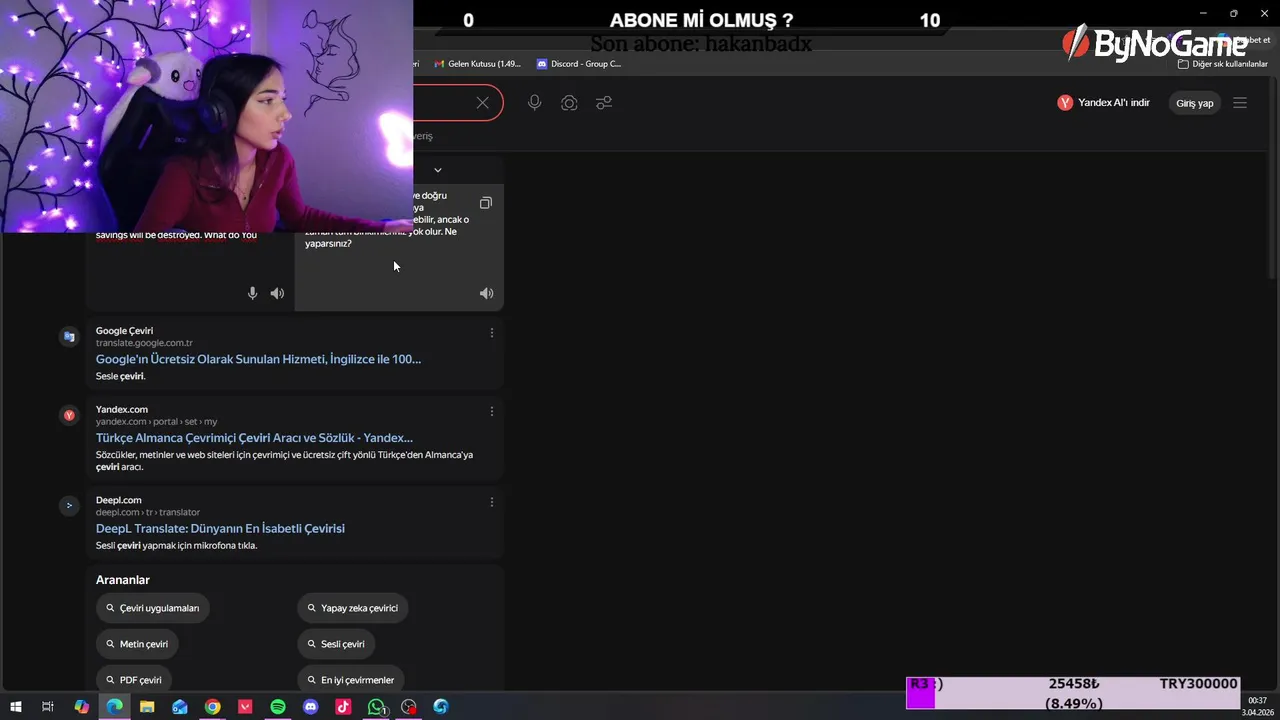Open OBS Studio from taskbar
The height and width of the screenshot is (720, 1280).
click(408, 707)
